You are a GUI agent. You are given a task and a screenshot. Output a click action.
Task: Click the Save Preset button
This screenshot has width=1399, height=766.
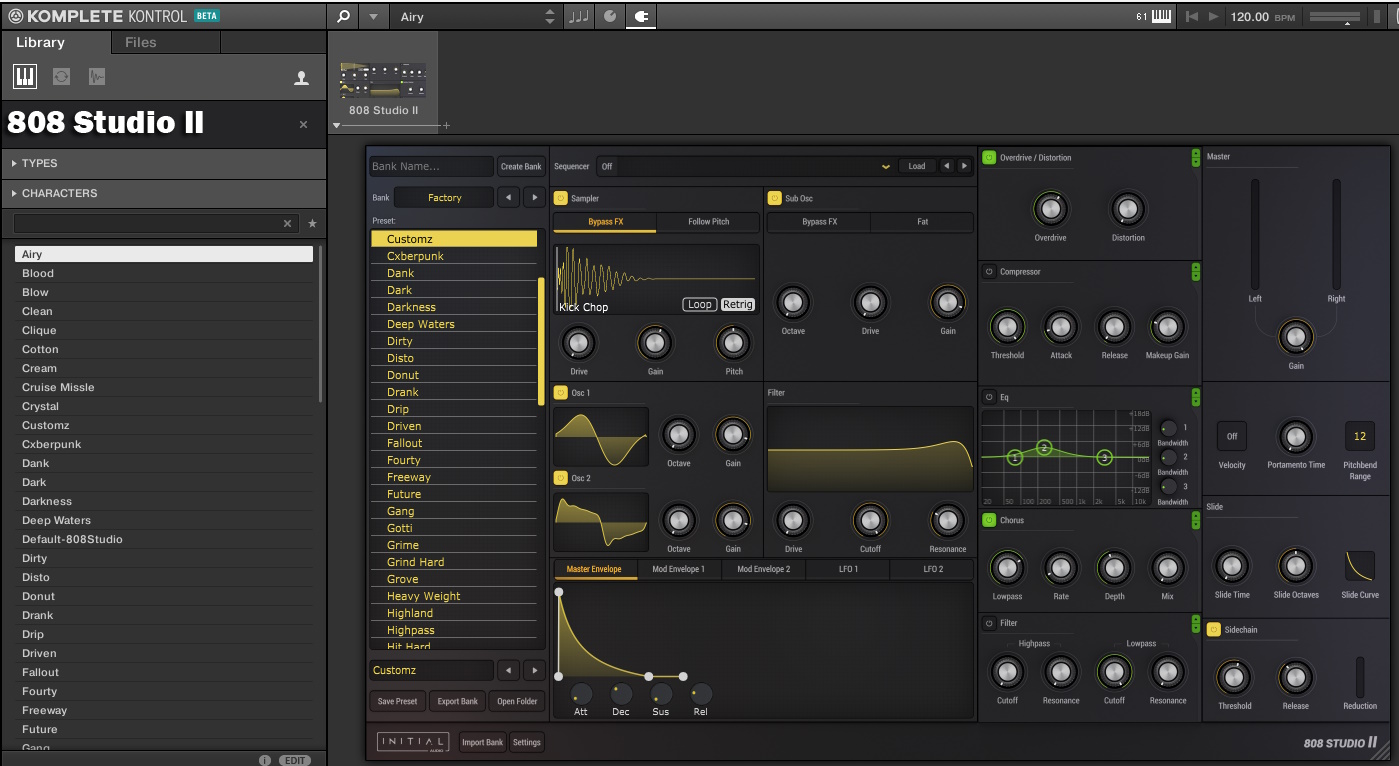(397, 701)
